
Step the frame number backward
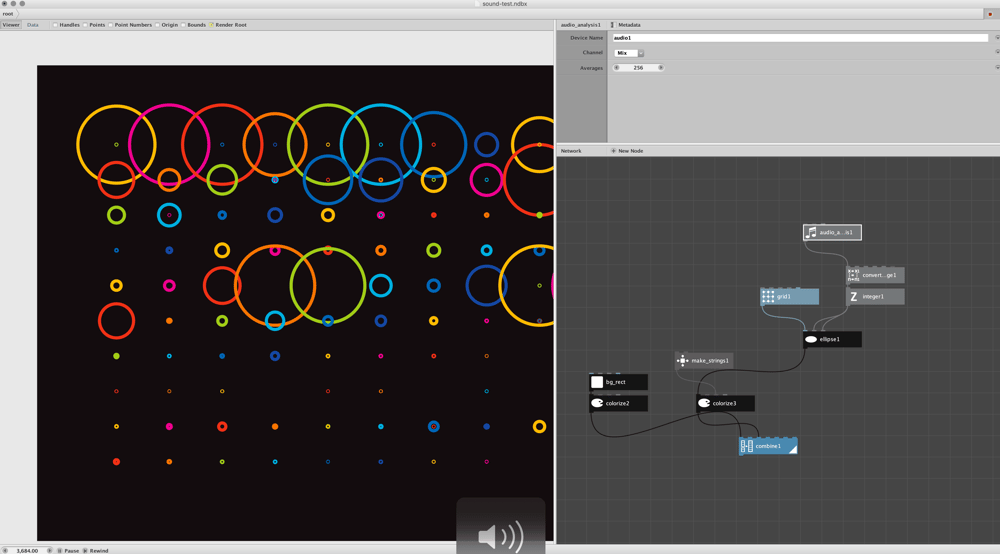(5, 551)
